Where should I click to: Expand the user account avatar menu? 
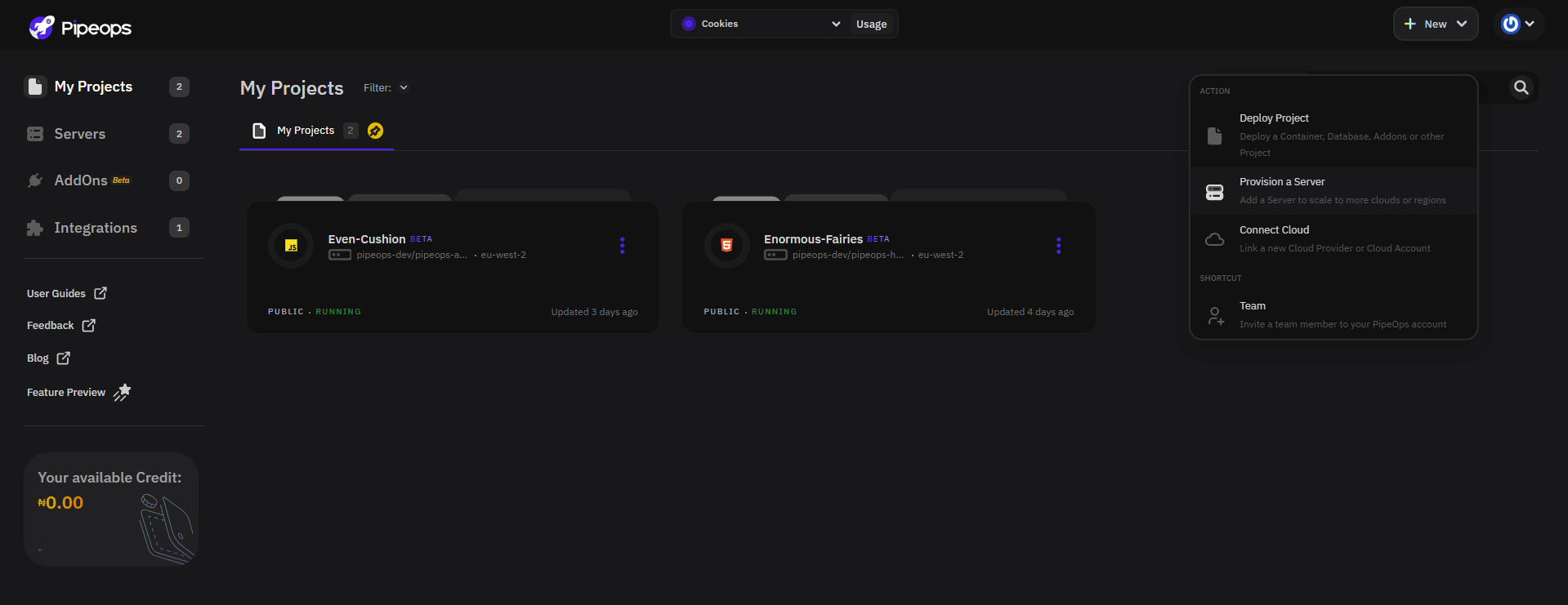[1518, 24]
